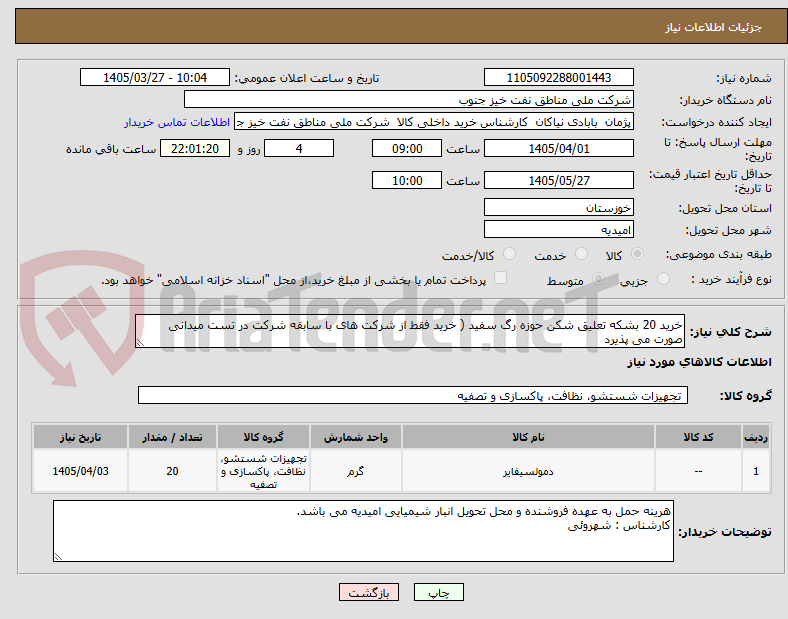Toggle the اسناد خزانه اسلامی payment checkbox
This screenshot has height=619, width=788.
coord(501,278)
